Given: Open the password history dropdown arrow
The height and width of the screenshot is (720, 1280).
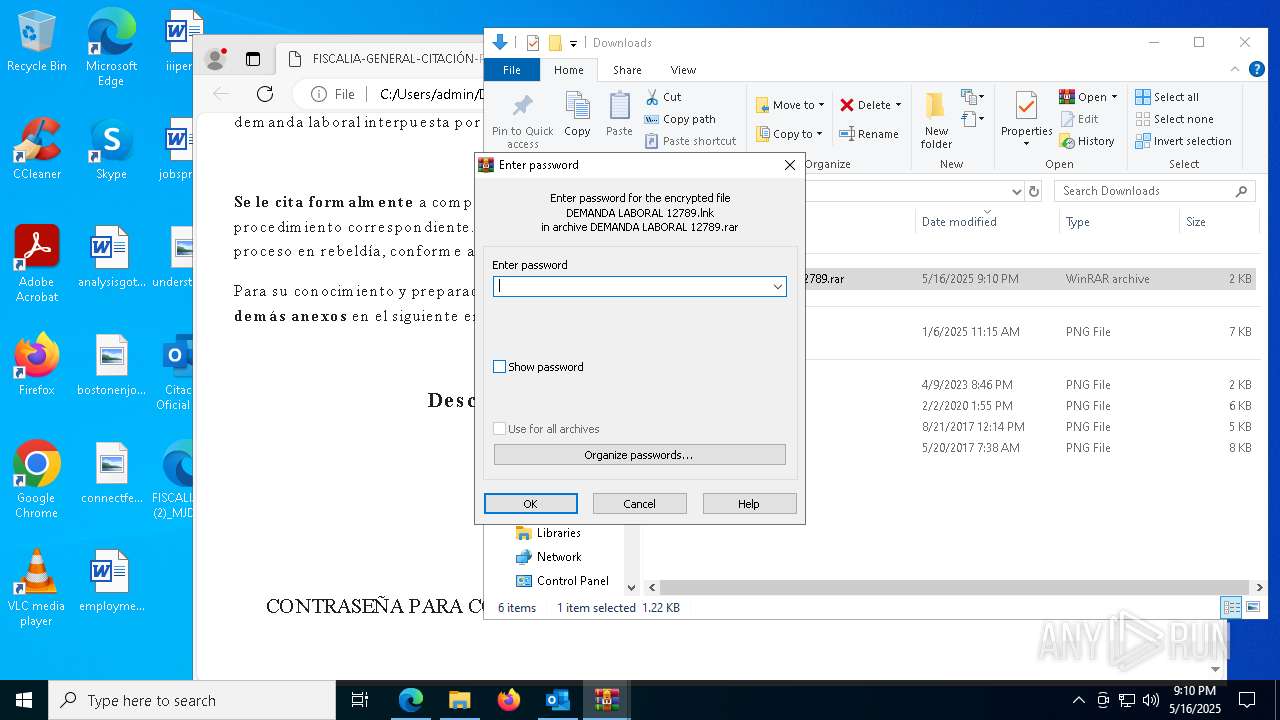Looking at the screenshot, I should point(777,287).
